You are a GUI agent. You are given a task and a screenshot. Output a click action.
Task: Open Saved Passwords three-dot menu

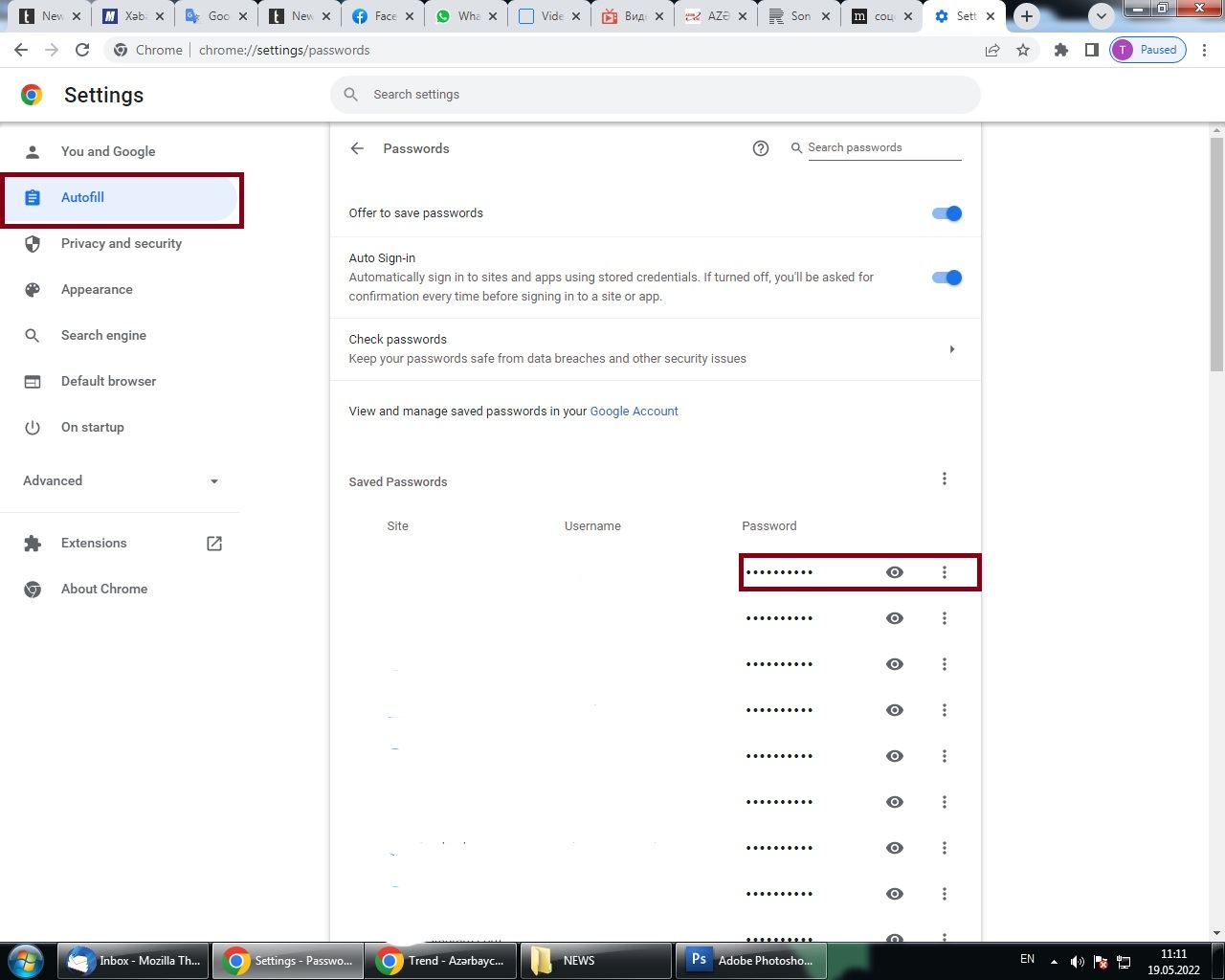click(944, 479)
